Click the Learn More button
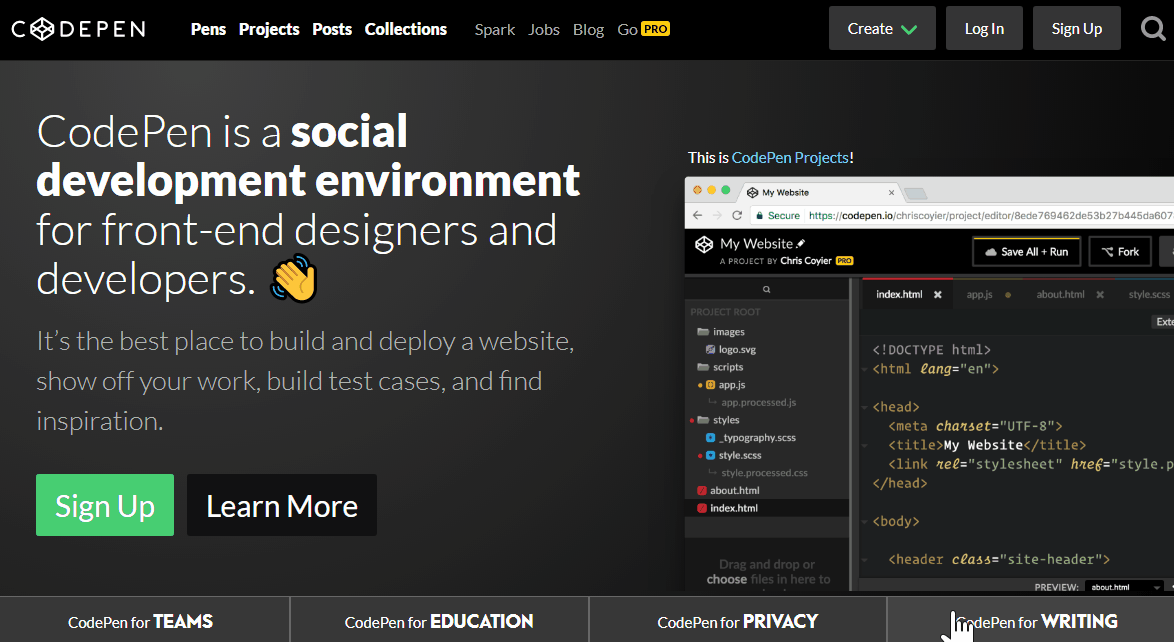The width and height of the screenshot is (1174, 642). [282, 505]
